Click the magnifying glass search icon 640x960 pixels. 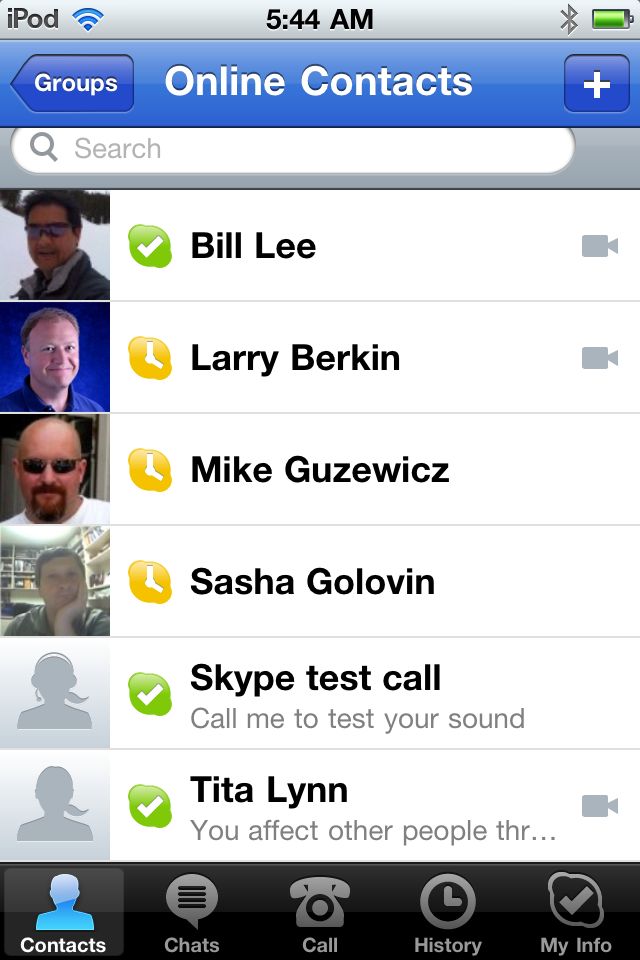coord(44,148)
